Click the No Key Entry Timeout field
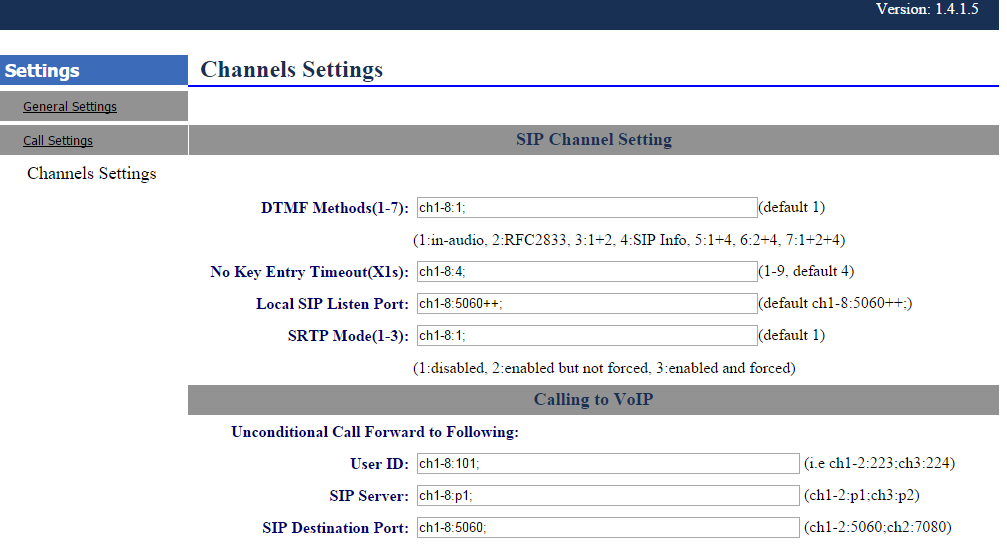This screenshot has width=1007, height=551. pyautogui.click(x=586, y=271)
